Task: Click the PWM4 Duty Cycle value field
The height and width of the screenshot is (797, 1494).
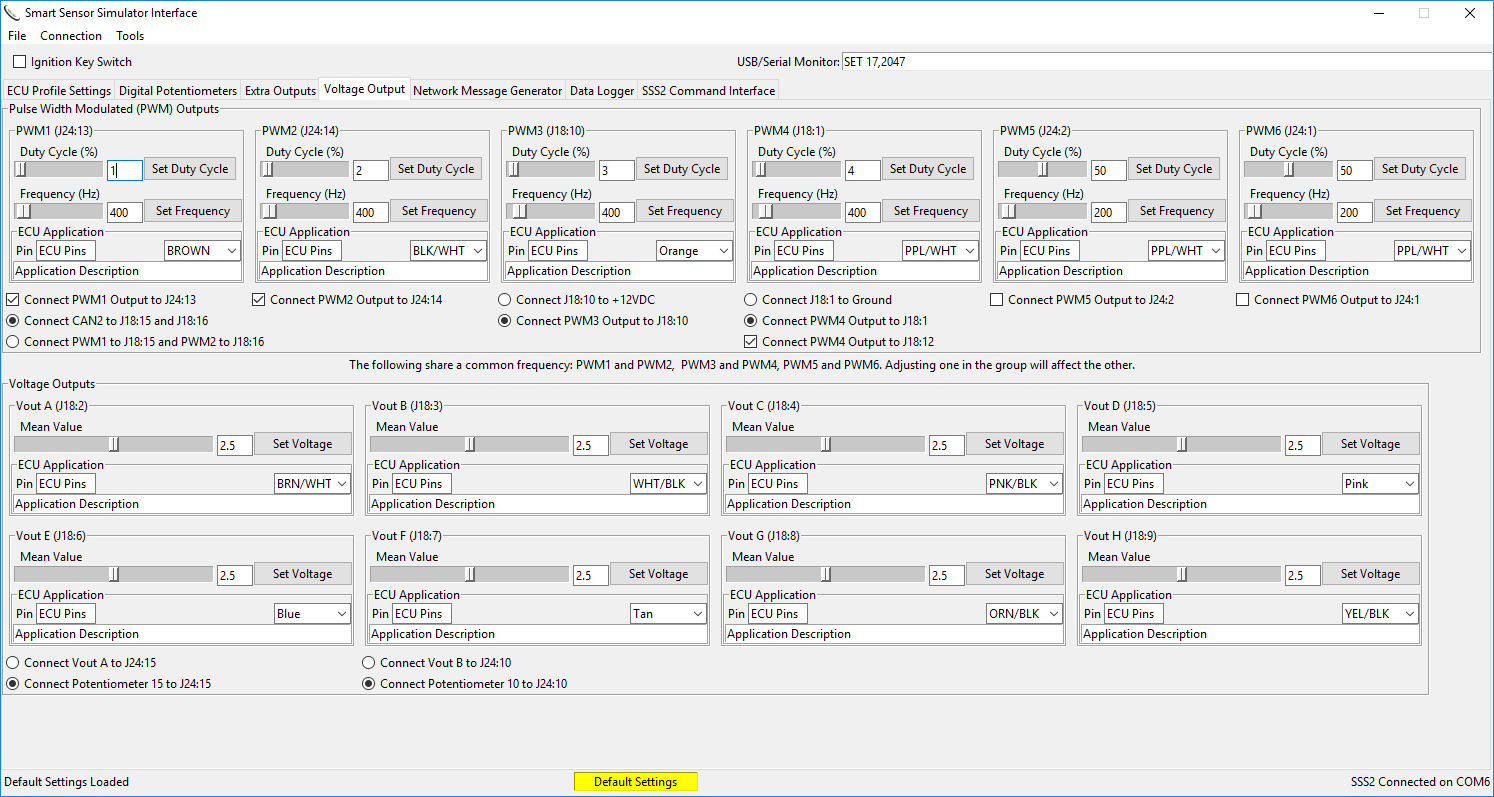Action: [863, 171]
